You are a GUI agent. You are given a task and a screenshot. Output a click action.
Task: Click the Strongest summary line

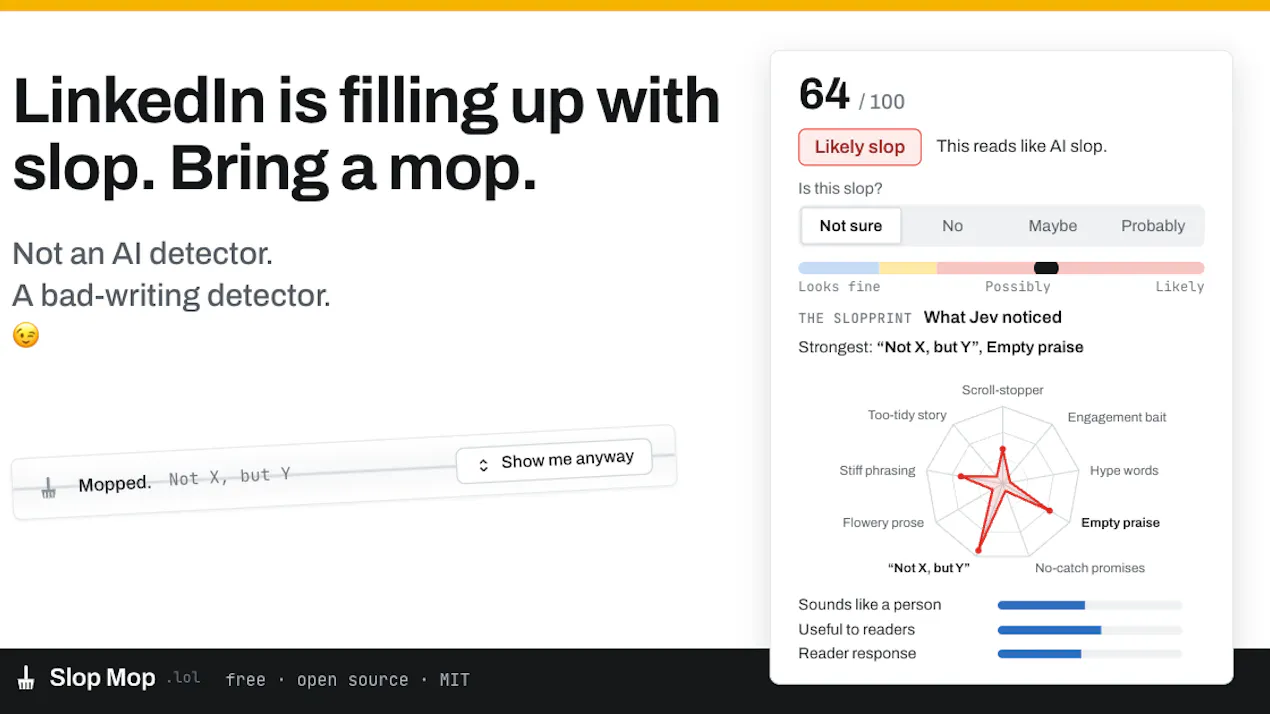click(x=941, y=347)
